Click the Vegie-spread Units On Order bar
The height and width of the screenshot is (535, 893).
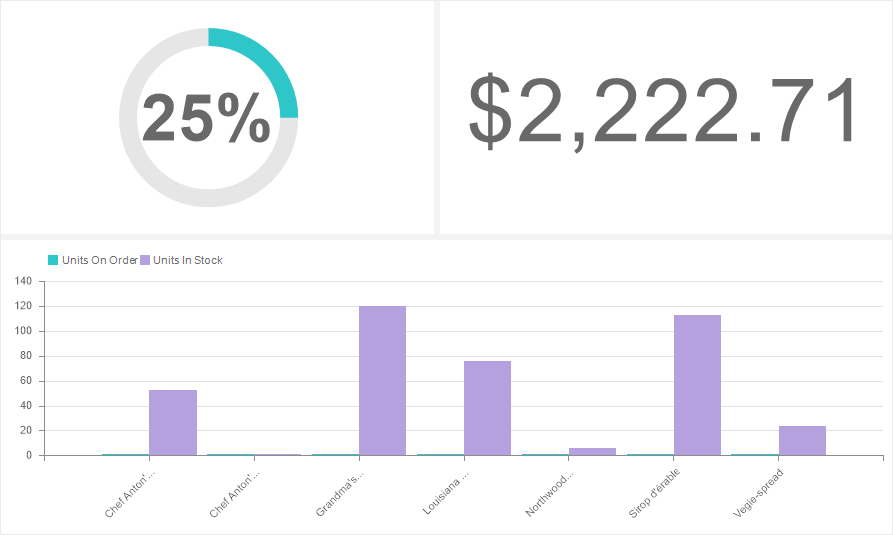pos(754,454)
